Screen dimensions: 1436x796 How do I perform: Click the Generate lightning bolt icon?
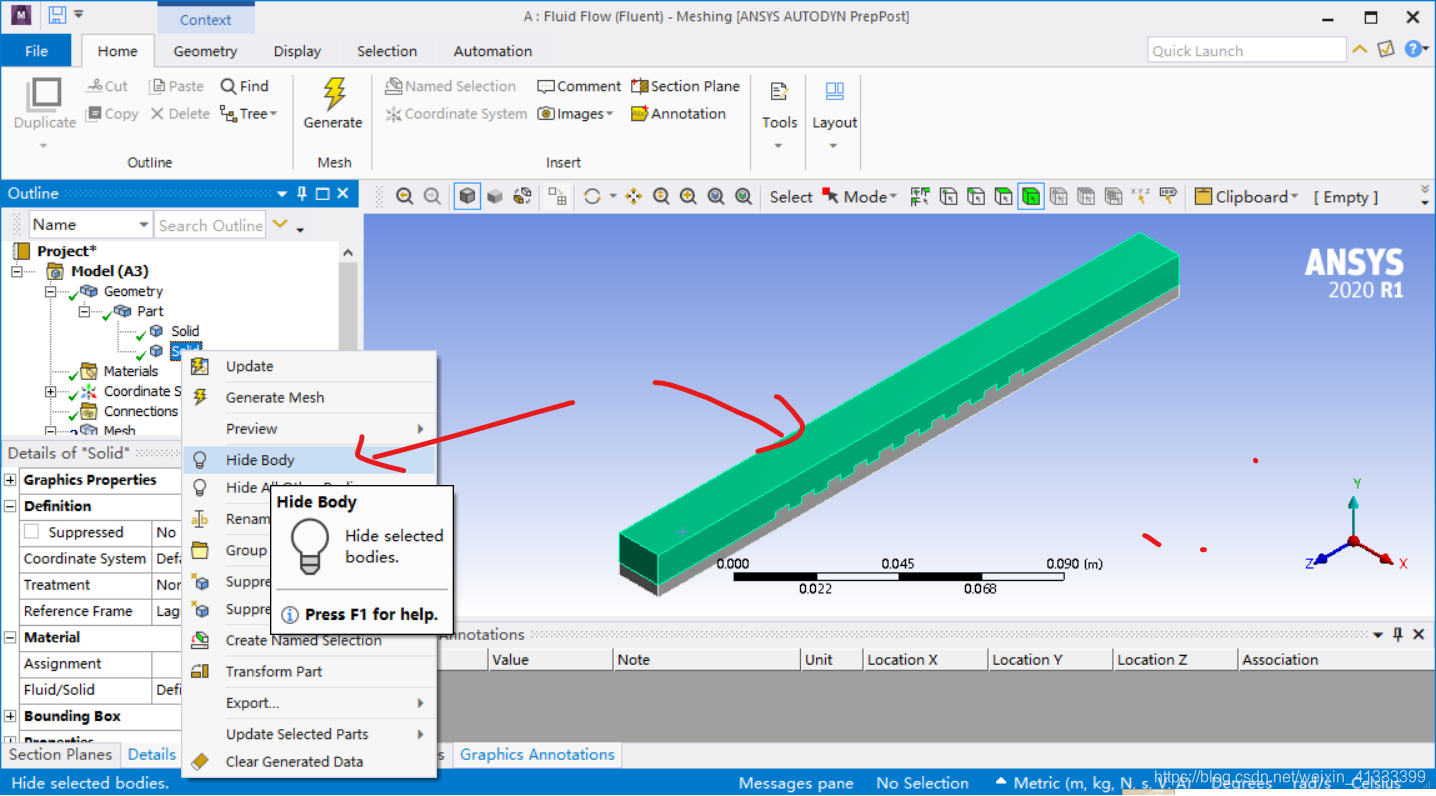coord(333,92)
